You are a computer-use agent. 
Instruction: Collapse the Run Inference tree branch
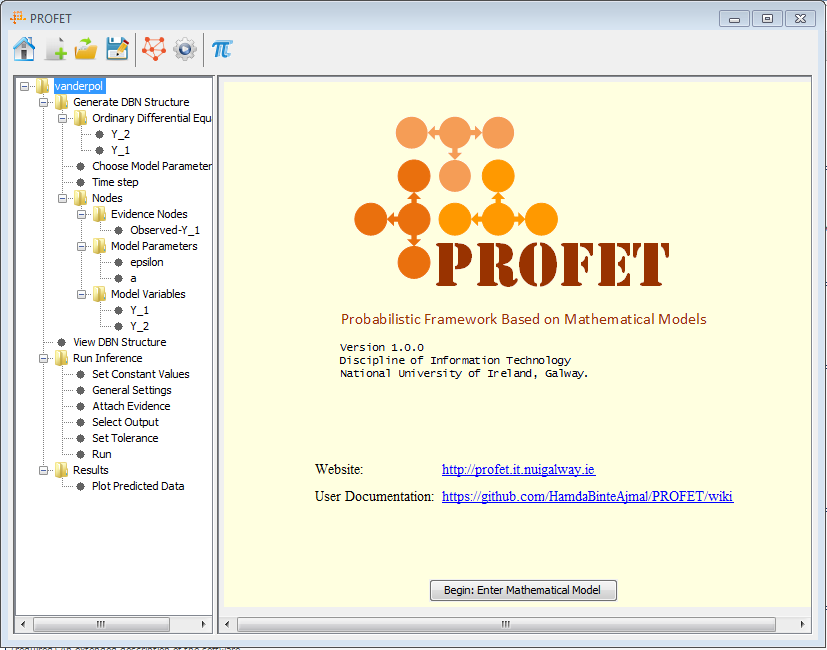point(43,358)
